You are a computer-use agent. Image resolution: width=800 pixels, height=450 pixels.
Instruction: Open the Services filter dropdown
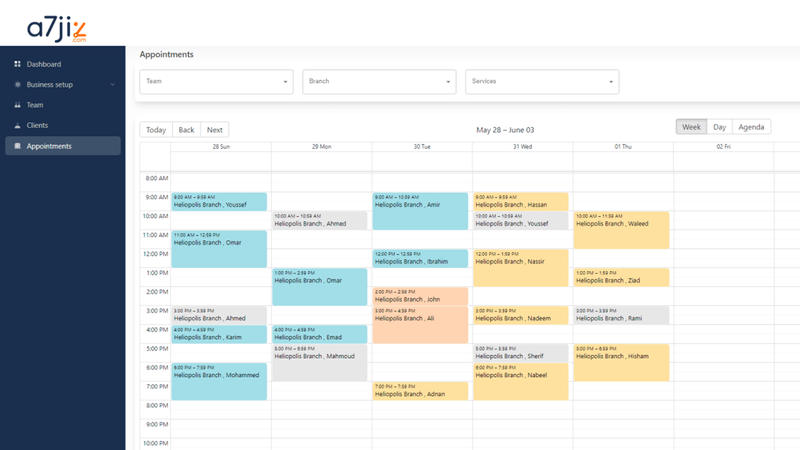click(x=541, y=82)
